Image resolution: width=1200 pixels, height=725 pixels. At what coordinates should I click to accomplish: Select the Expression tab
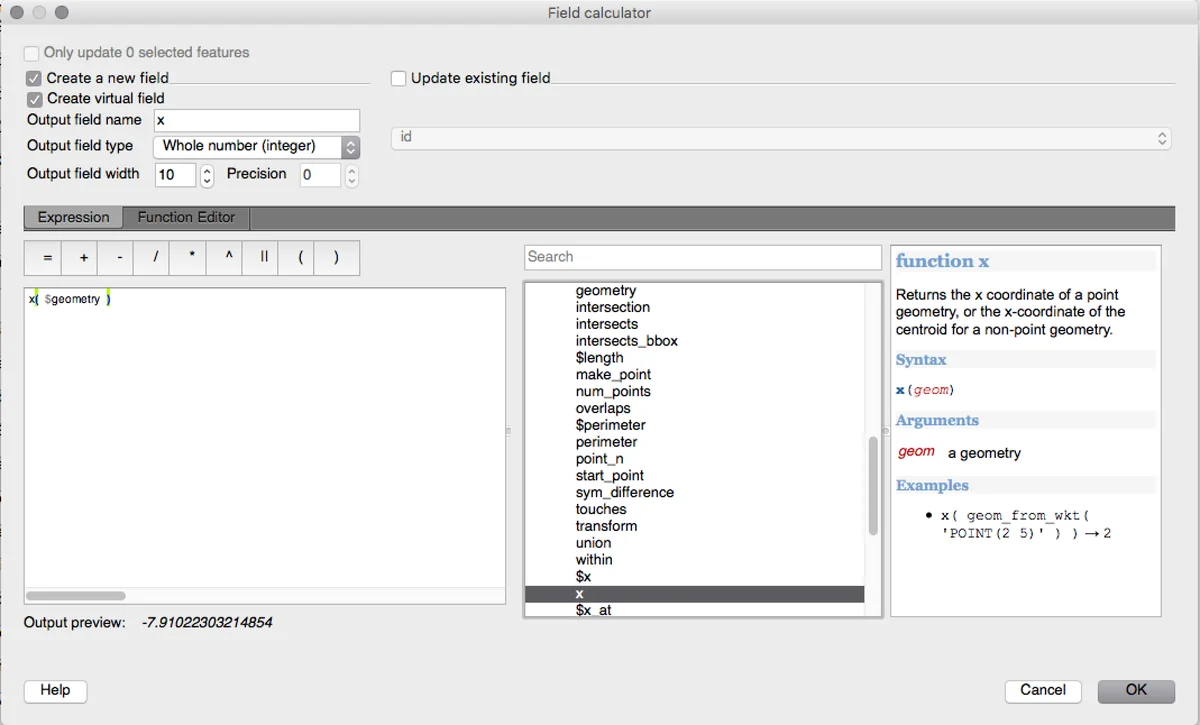[73, 217]
